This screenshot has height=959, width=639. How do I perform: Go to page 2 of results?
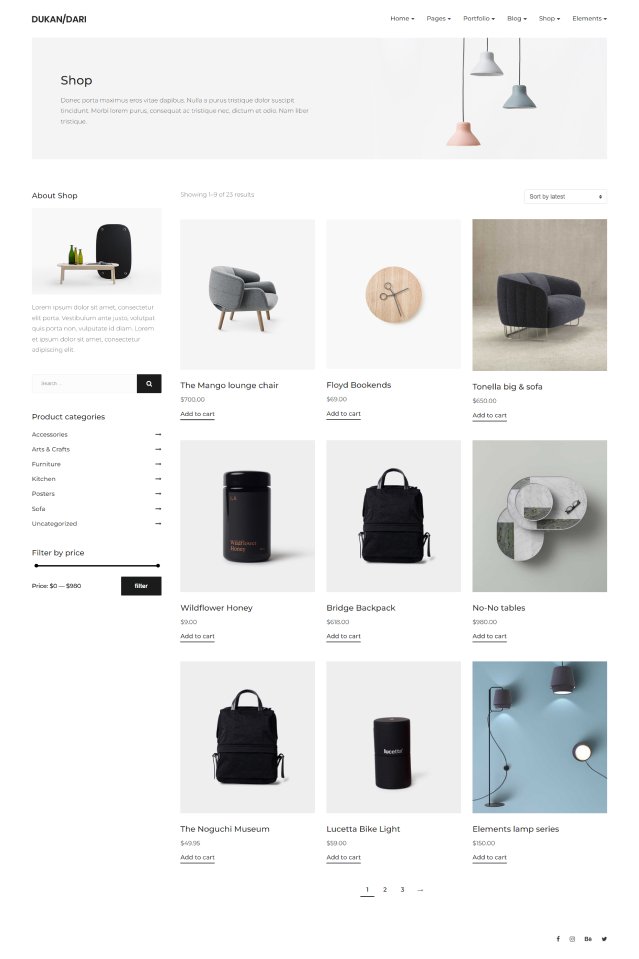point(385,890)
